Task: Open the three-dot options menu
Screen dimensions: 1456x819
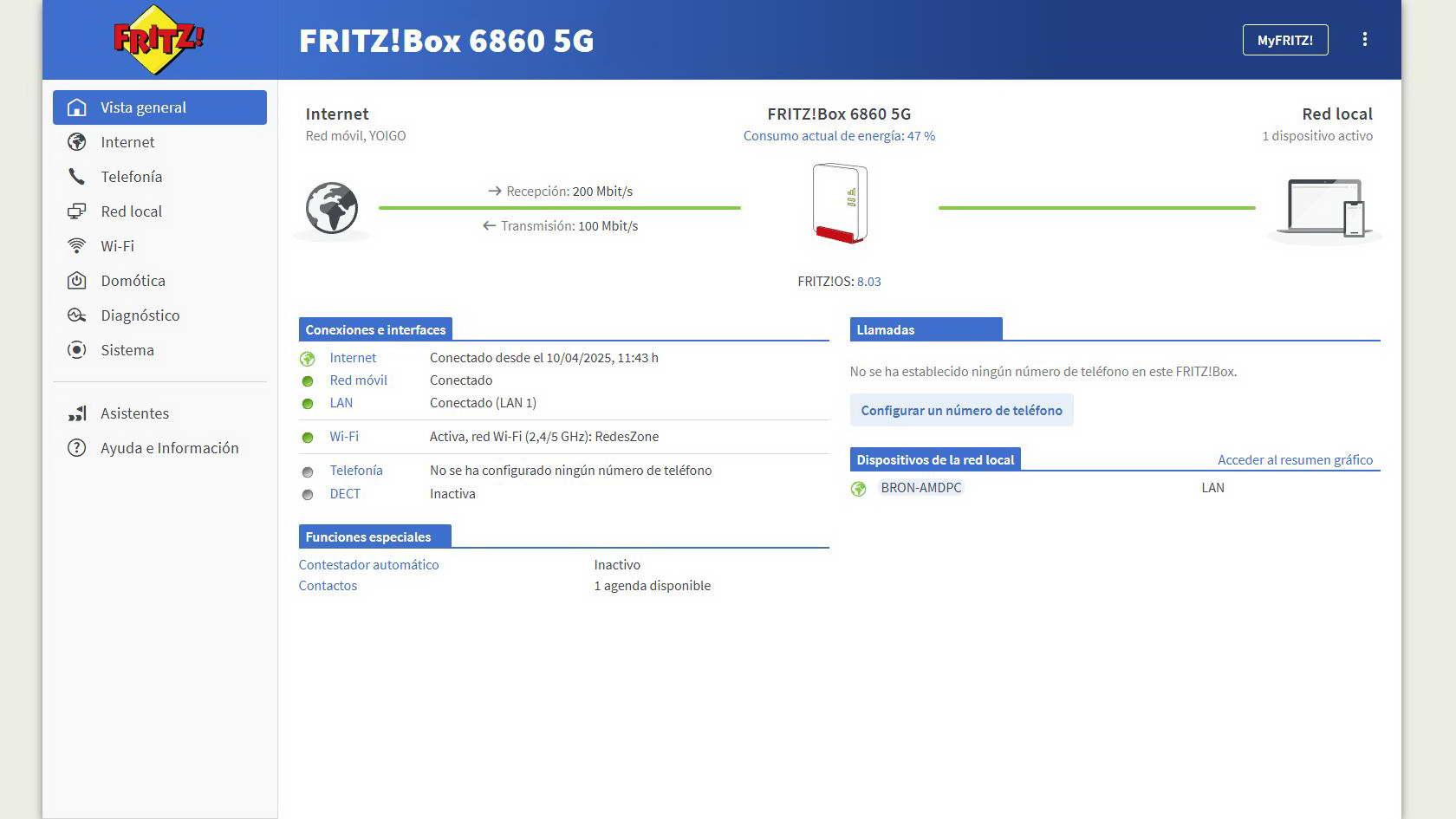Action: (x=1364, y=40)
